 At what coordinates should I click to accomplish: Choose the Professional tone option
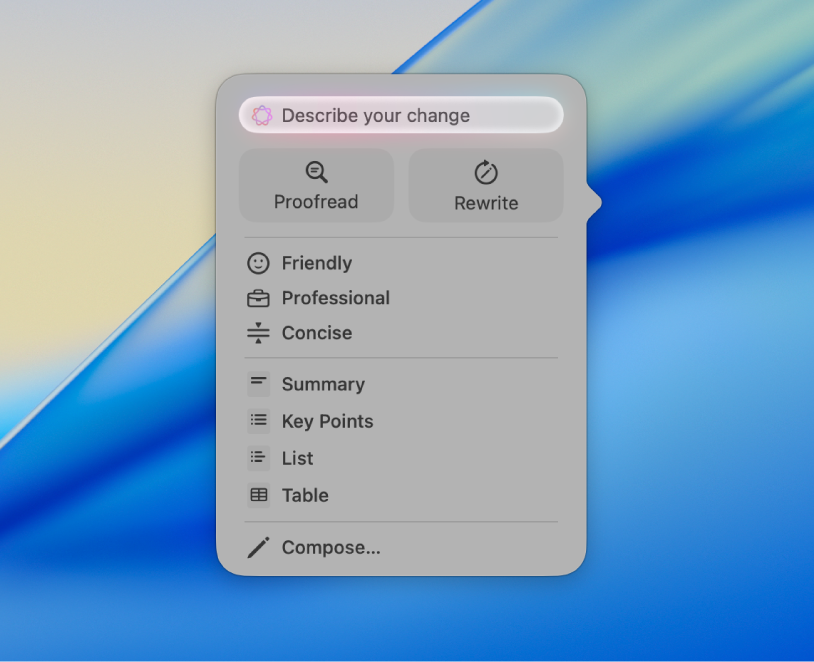335,298
